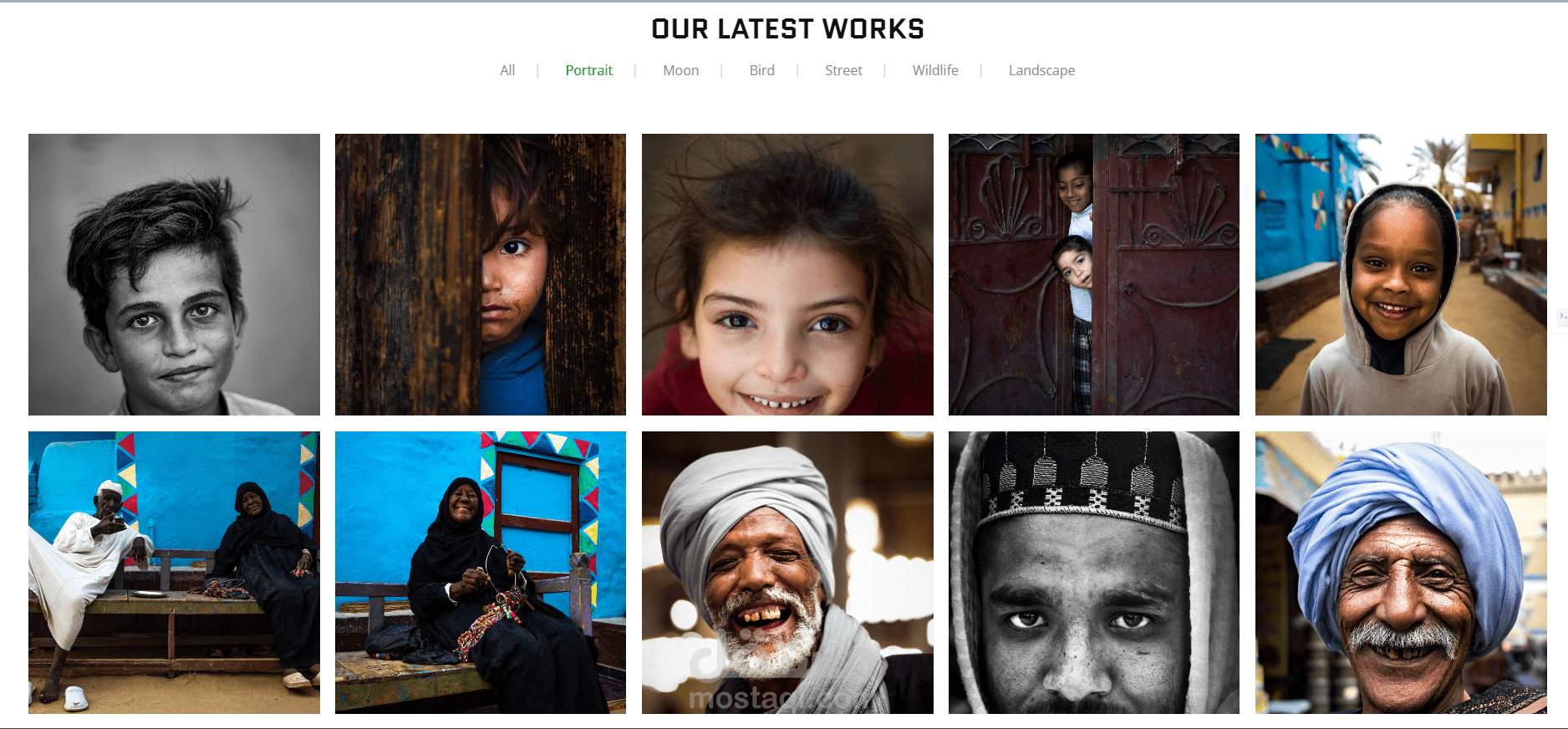Viewport: 1568px width, 729px height.
Task: Choose the Wildlife filter
Action: pos(935,70)
